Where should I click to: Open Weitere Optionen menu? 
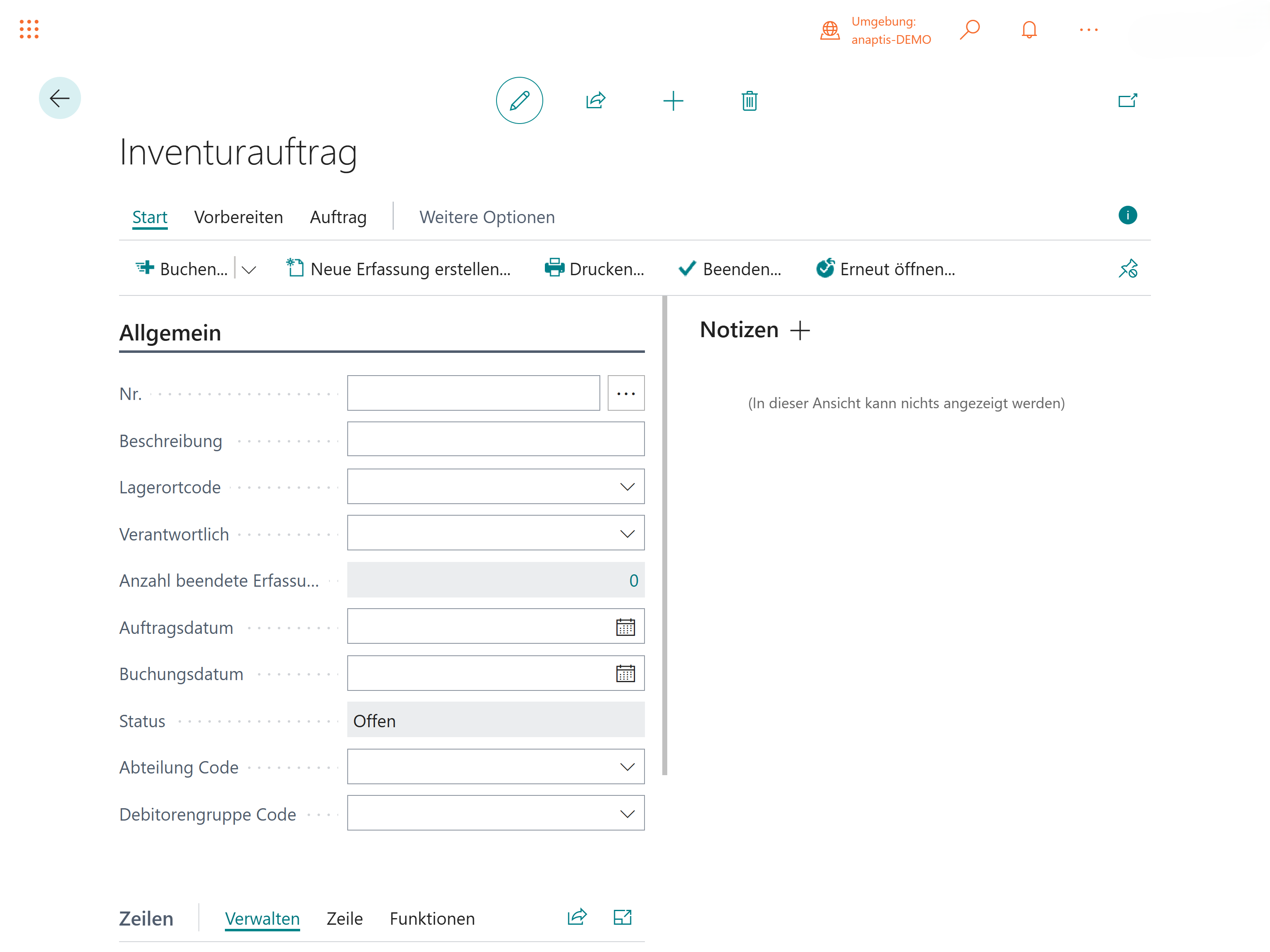tap(487, 217)
